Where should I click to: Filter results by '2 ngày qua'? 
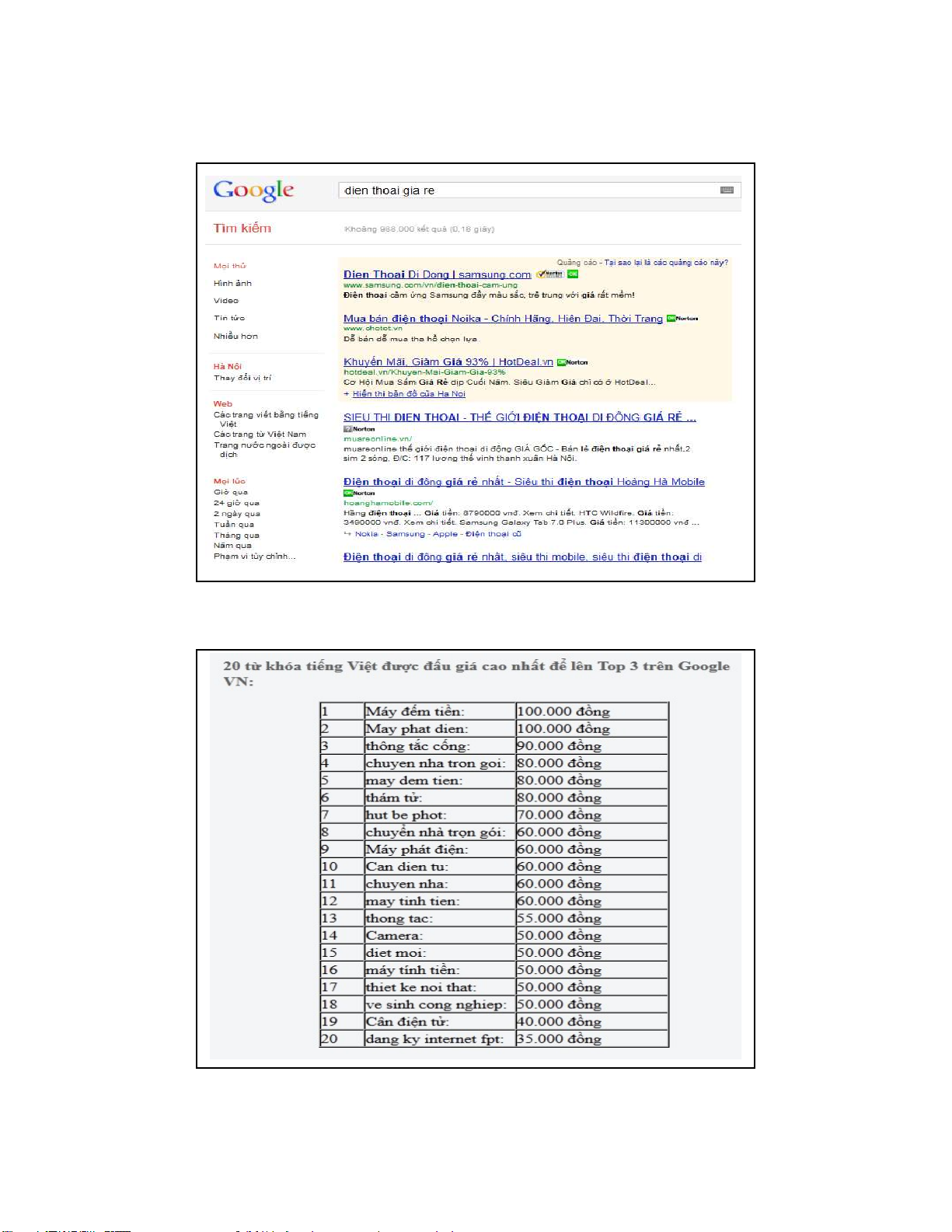(x=237, y=514)
